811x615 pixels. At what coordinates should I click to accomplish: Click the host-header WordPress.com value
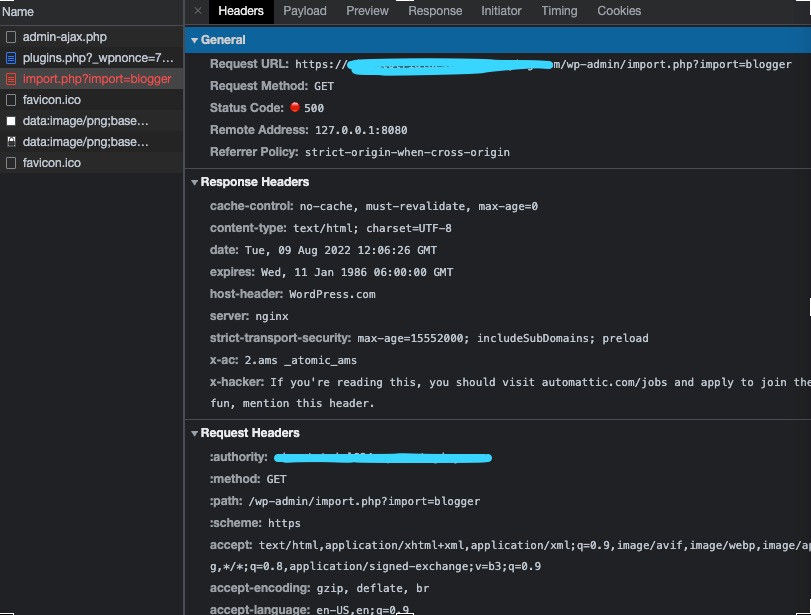pyautogui.click(x=332, y=294)
